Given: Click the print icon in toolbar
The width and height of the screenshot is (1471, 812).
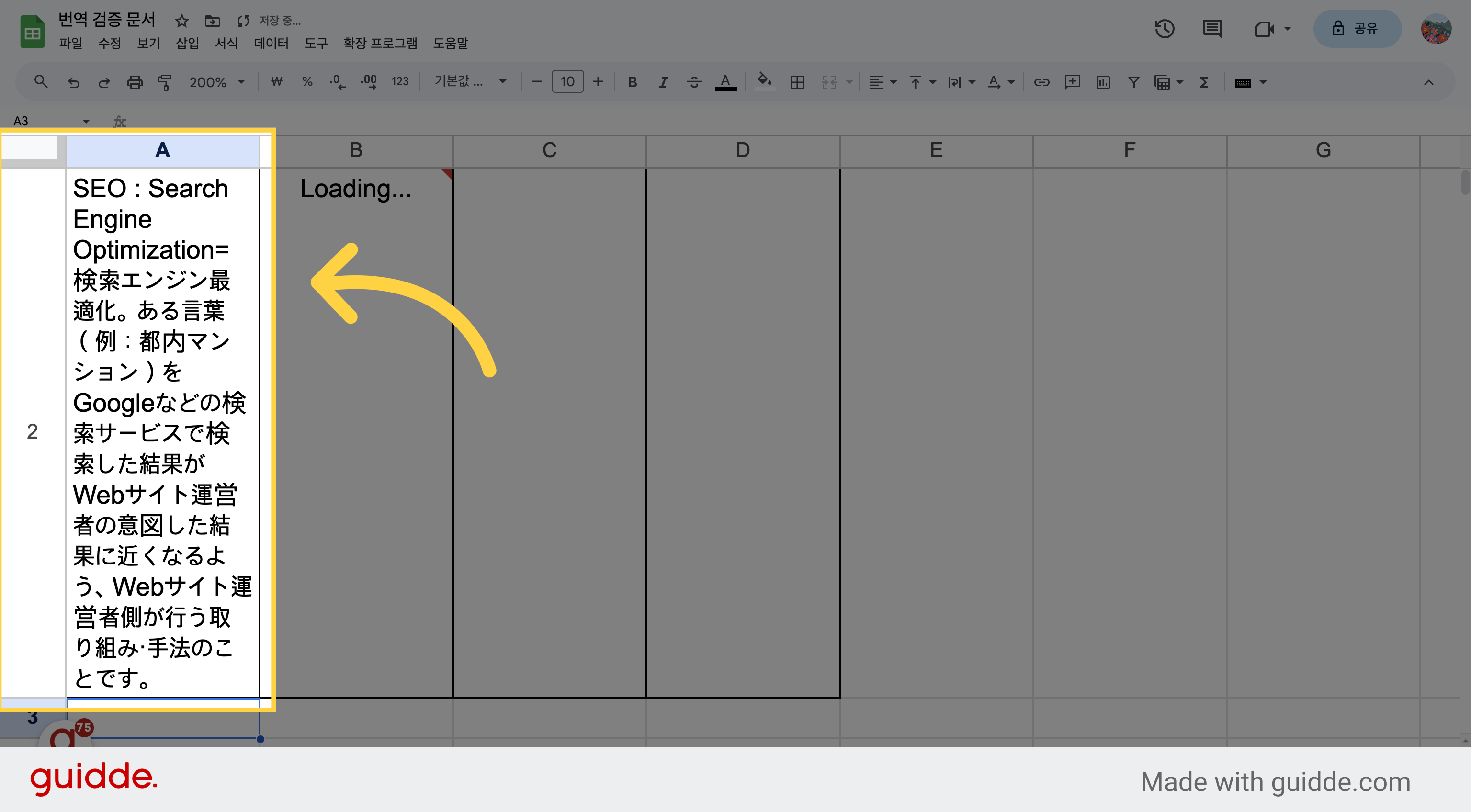Looking at the screenshot, I should coord(134,82).
